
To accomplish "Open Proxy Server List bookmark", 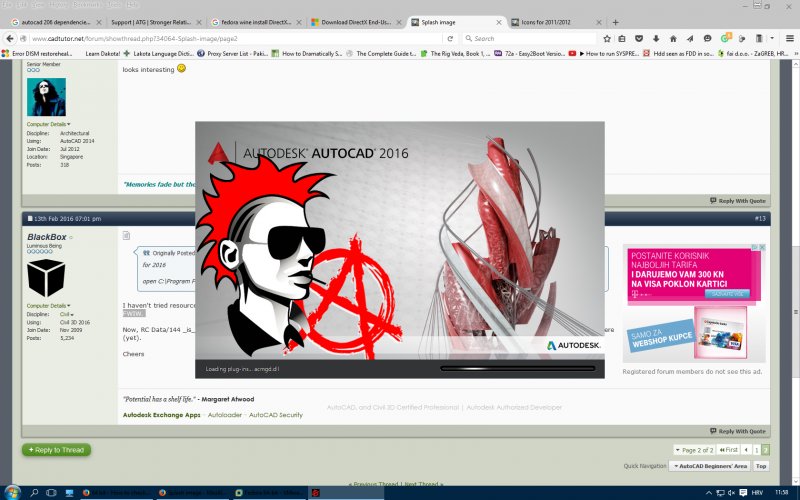I will (233, 53).
